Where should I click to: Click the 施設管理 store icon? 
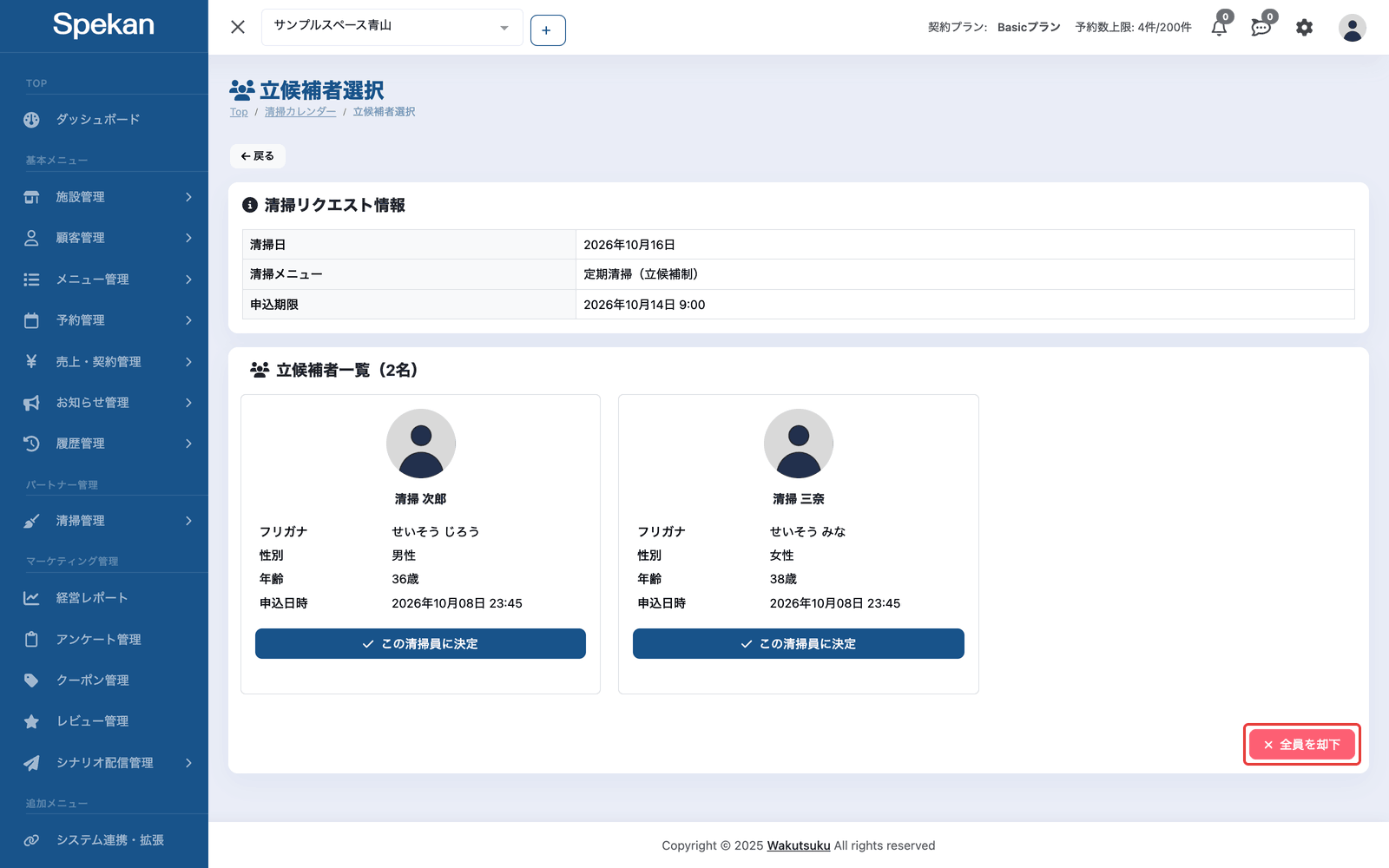point(31,197)
